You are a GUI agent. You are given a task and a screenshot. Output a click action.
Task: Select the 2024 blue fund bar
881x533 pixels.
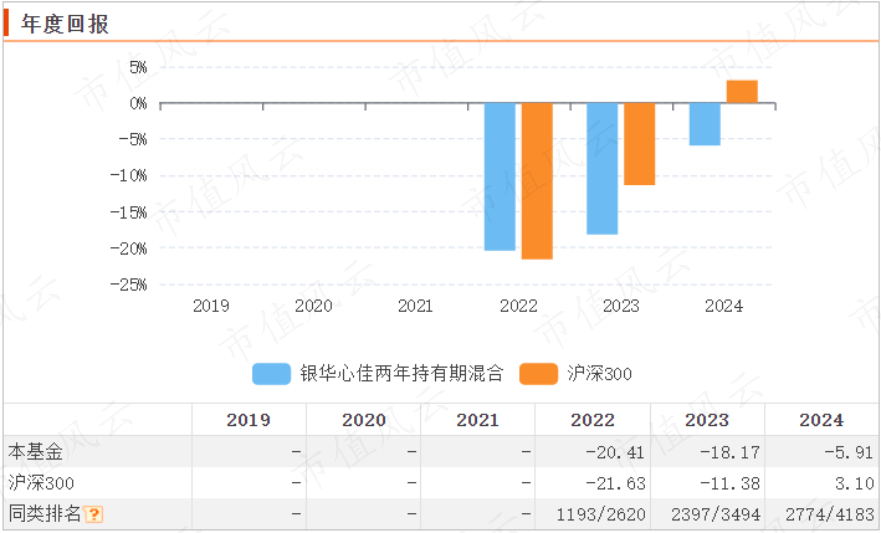(705, 125)
